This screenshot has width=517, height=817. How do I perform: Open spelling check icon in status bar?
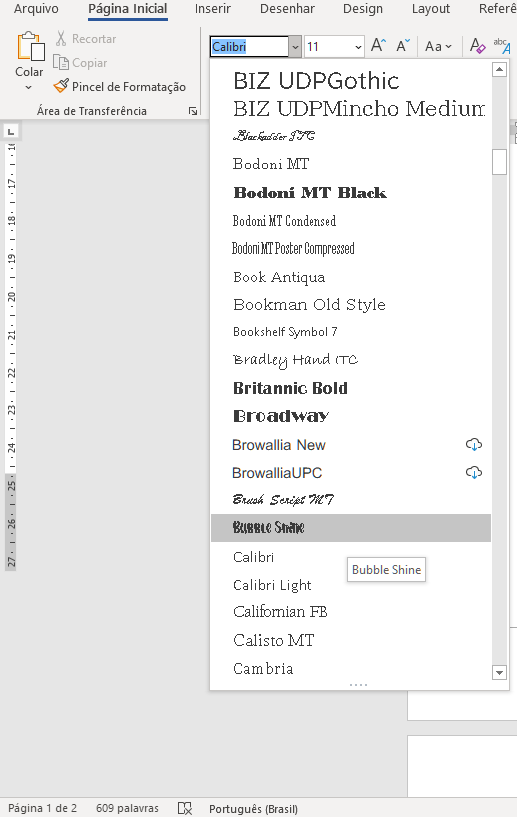[184, 808]
